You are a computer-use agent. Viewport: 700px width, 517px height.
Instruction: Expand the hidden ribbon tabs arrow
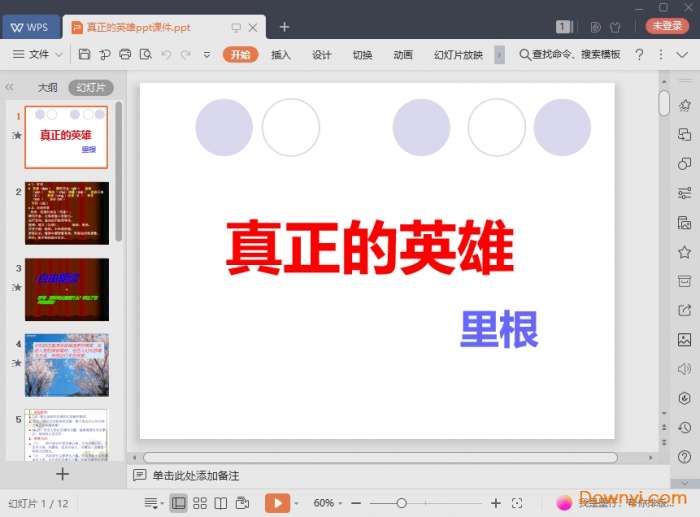499,54
